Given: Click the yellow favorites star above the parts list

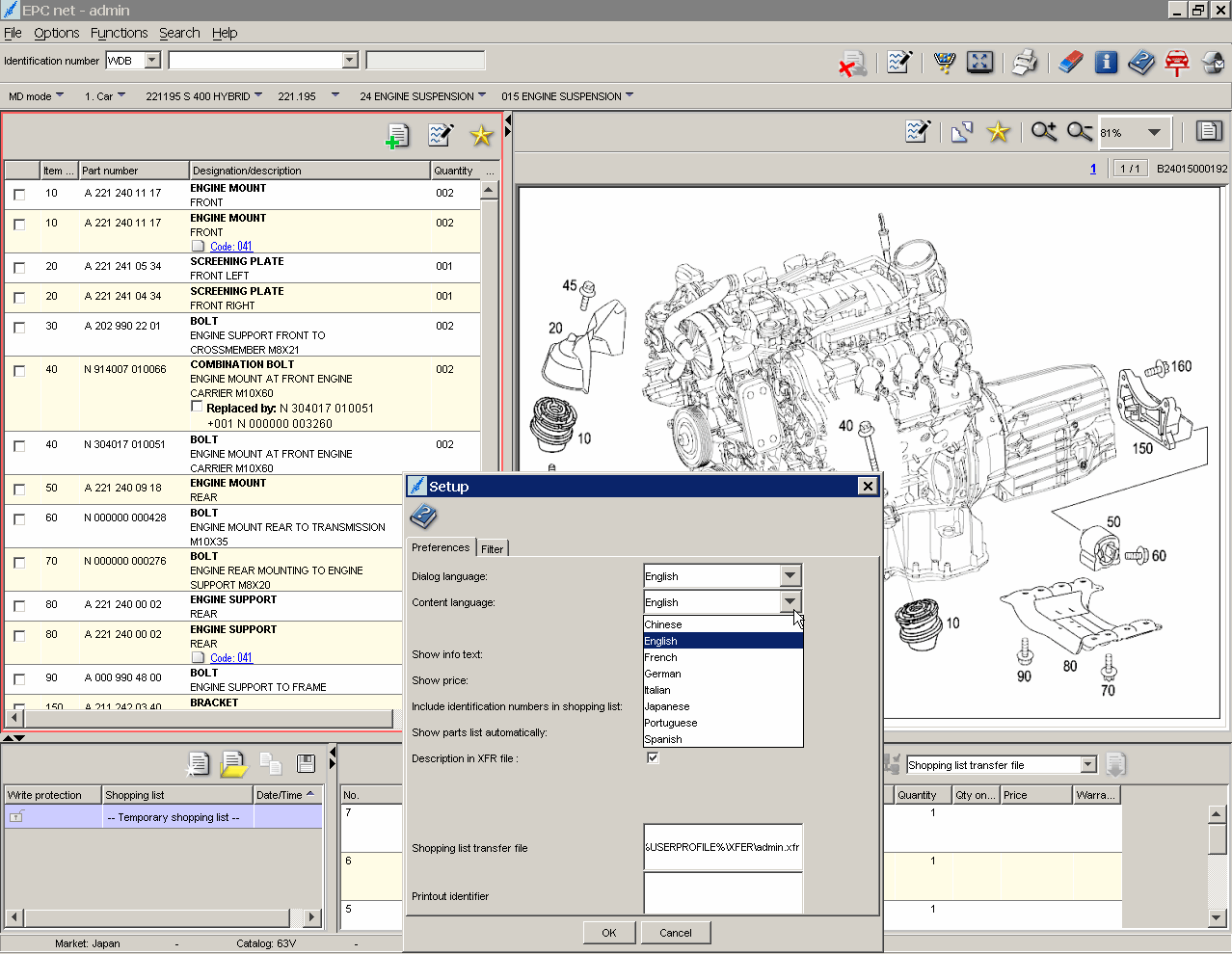Looking at the screenshot, I should (x=480, y=136).
